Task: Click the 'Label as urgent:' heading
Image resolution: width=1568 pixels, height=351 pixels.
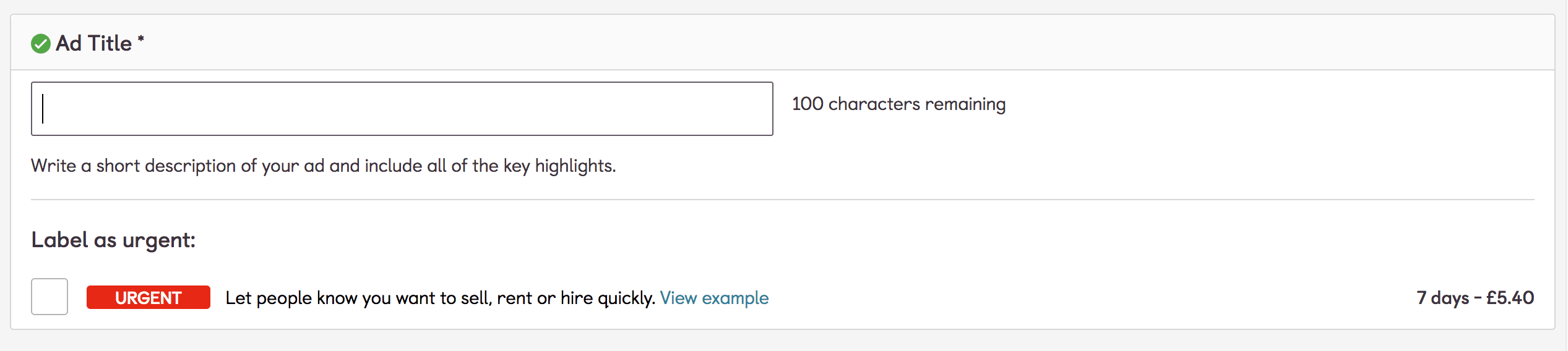Action: [x=113, y=240]
